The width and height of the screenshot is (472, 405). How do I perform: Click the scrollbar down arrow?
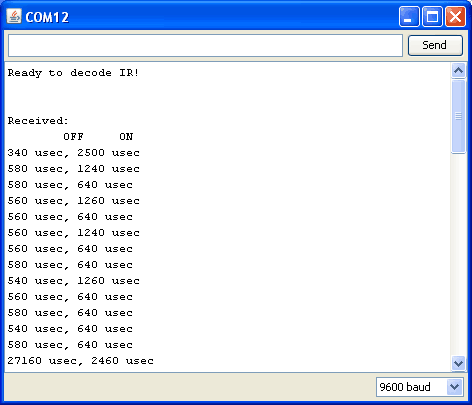coord(458,363)
